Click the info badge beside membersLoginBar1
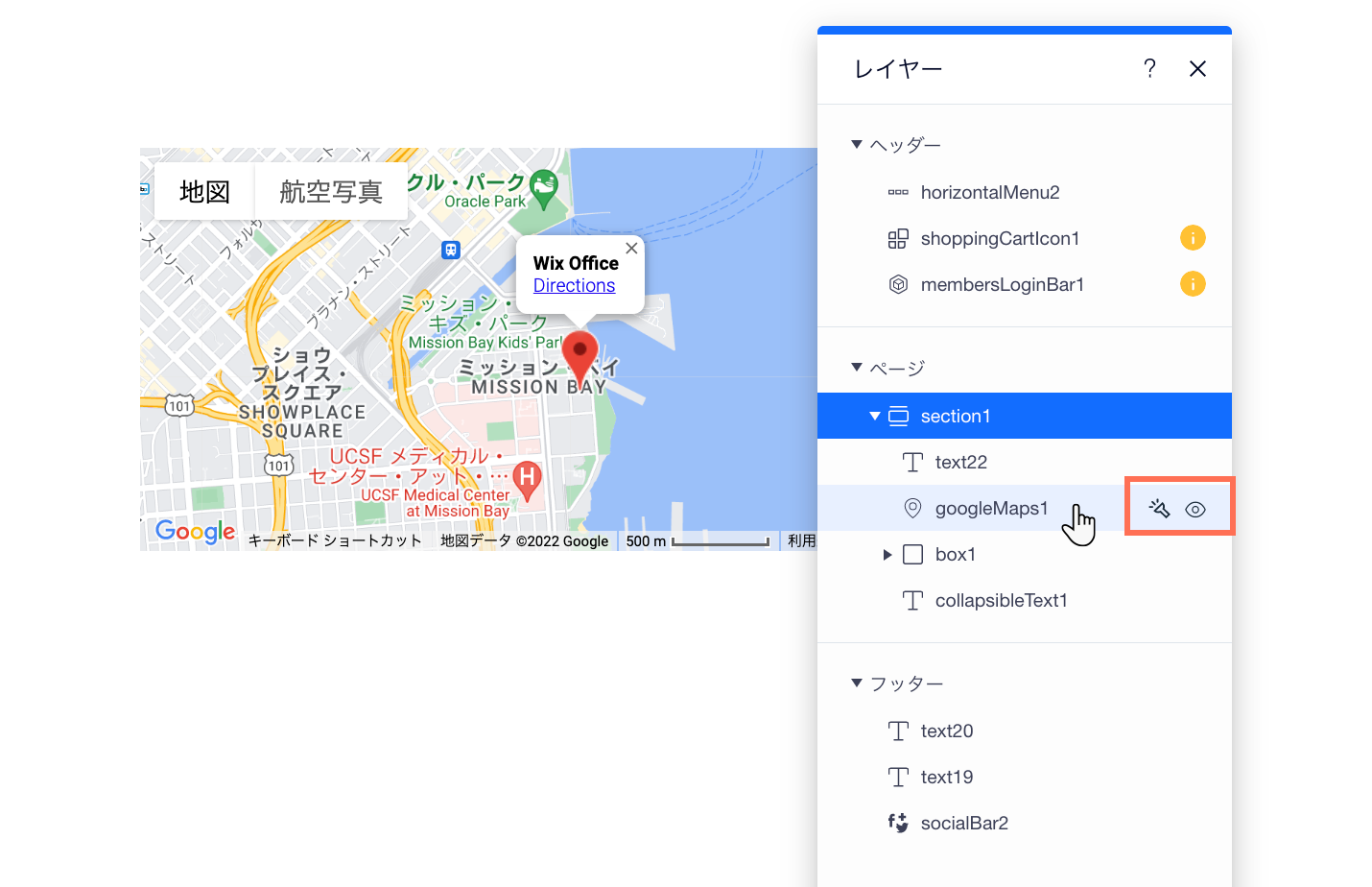 [x=1193, y=284]
